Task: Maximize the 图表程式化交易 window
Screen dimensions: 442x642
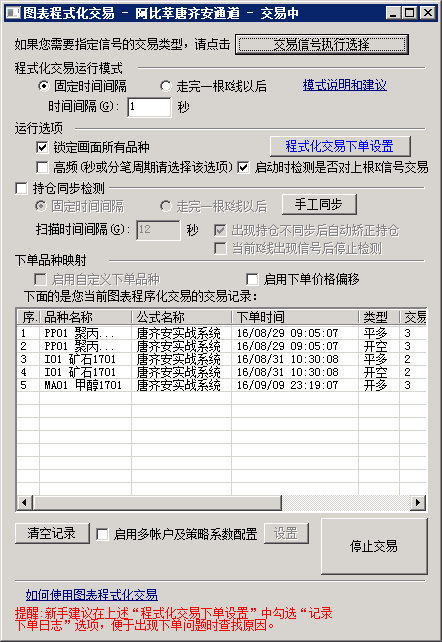Action: 409,13
